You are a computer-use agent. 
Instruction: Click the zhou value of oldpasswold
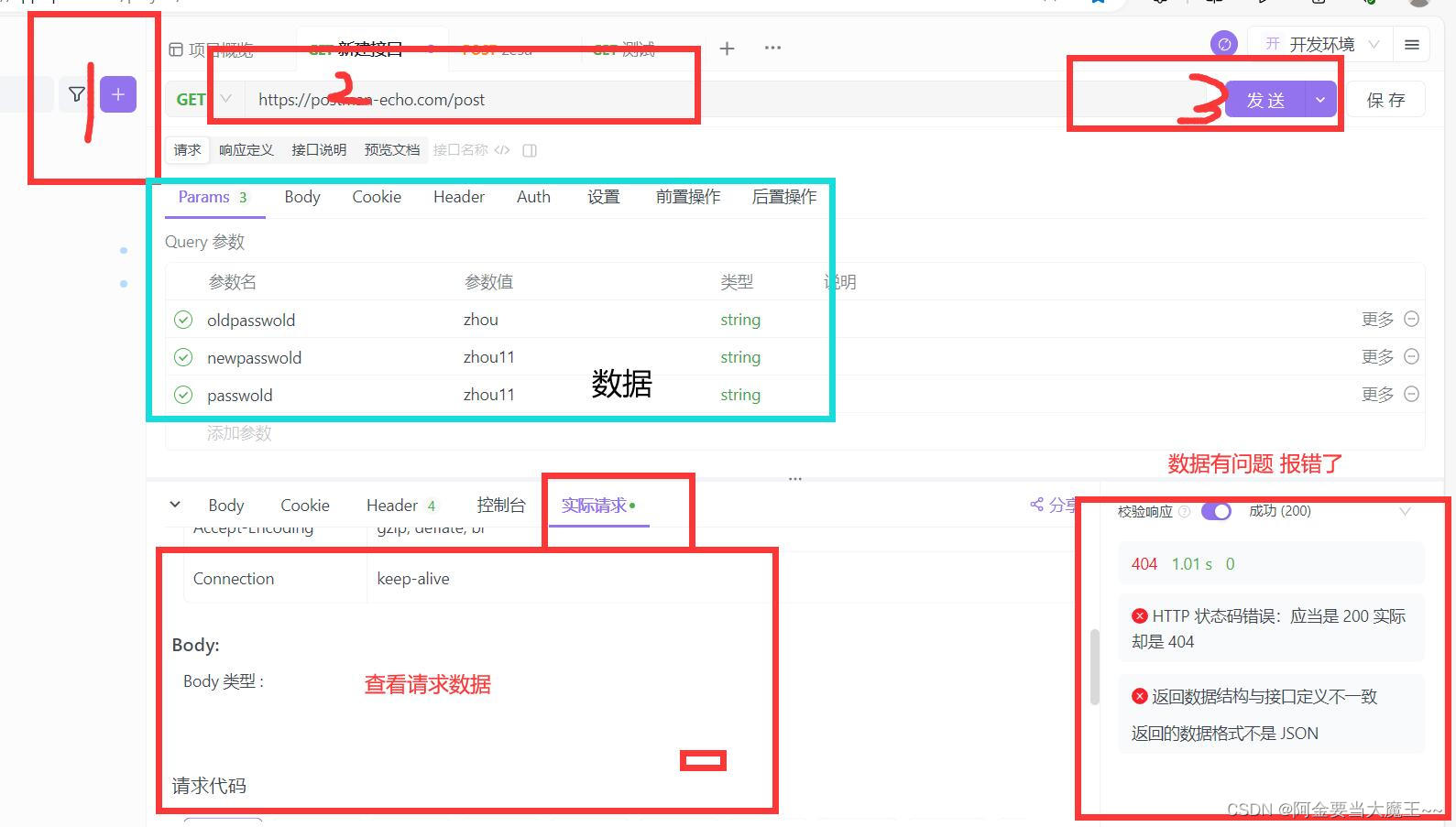coord(481,320)
